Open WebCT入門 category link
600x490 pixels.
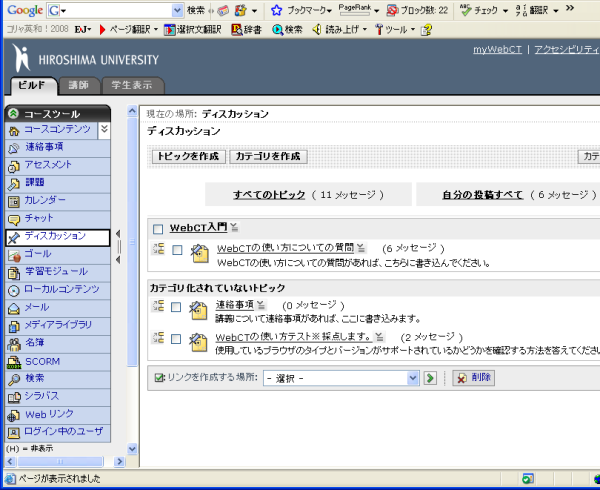(x=198, y=228)
